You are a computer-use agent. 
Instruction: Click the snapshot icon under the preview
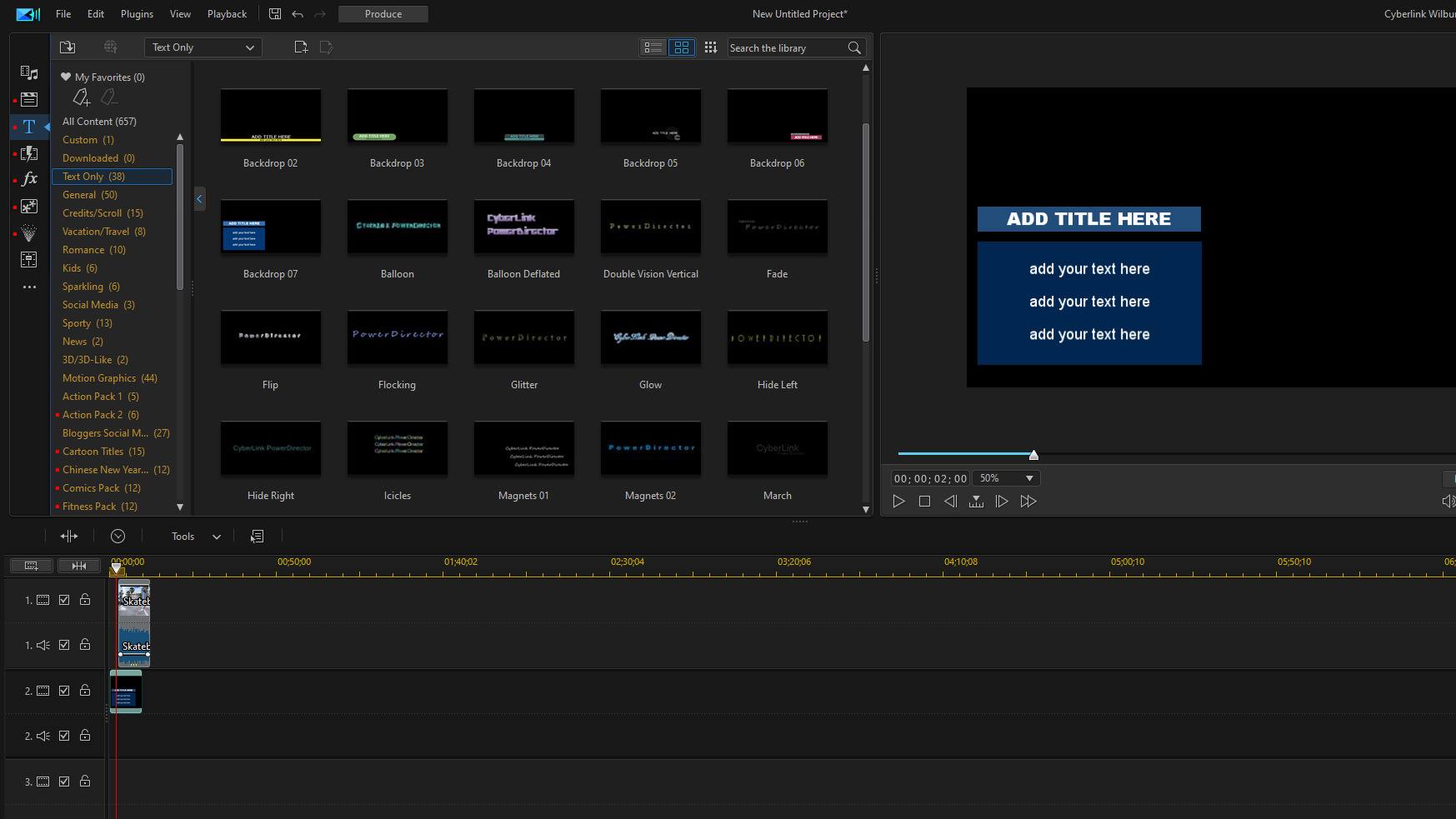tap(976, 501)
